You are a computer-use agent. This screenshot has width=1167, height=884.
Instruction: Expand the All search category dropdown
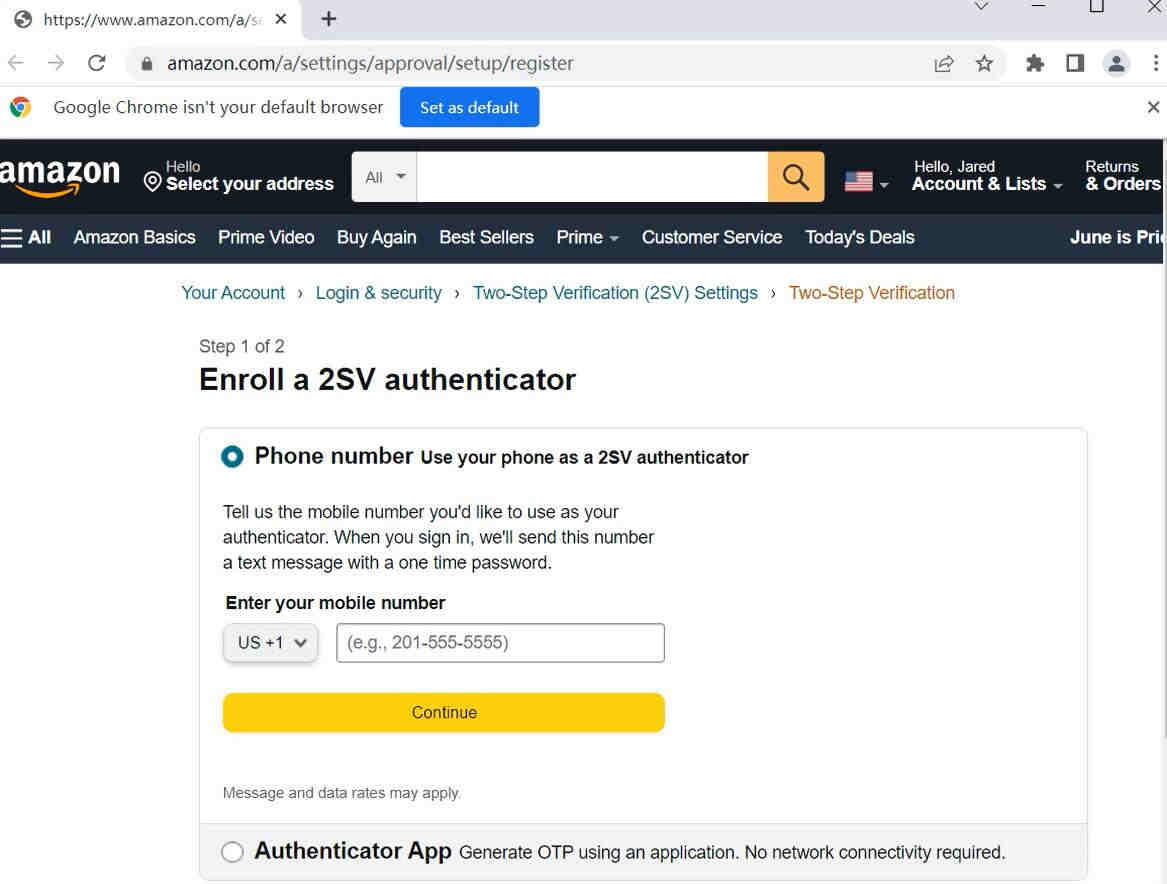385,177
